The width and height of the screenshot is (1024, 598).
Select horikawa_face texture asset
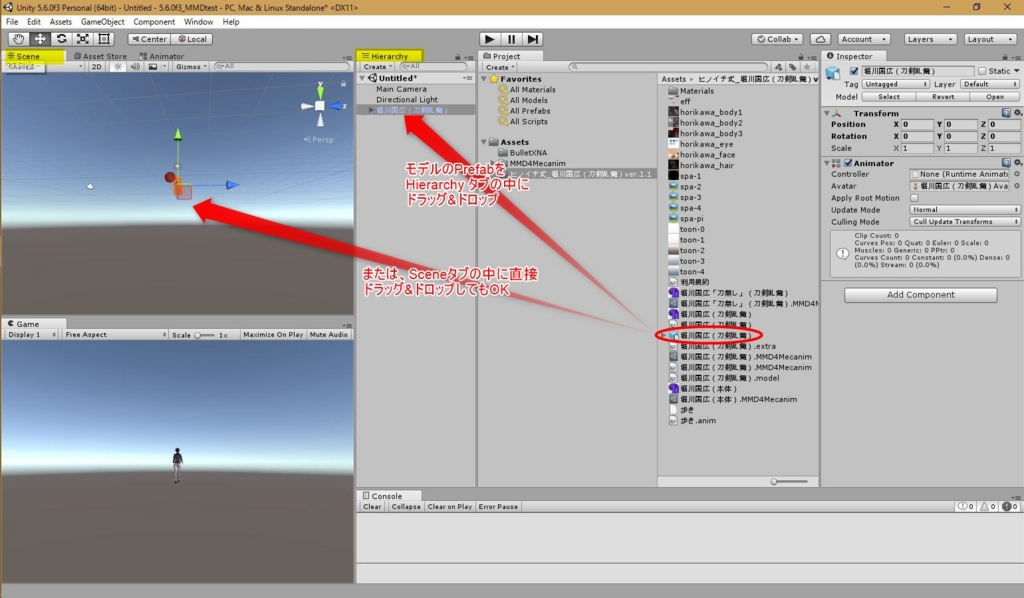[x=707, y=155]
